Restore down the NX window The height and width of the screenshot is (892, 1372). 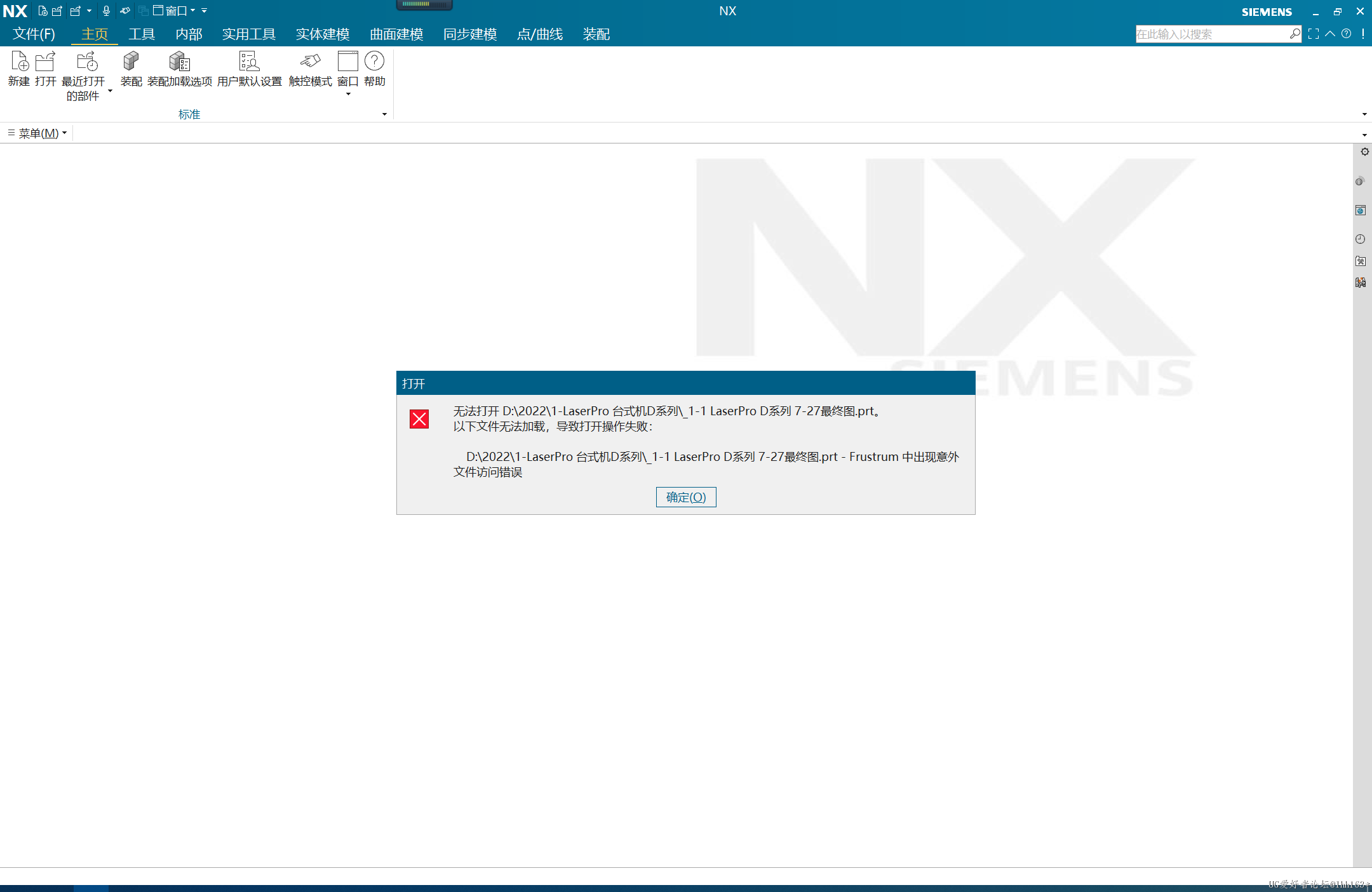pyautogui.click(x=1338, y=11)
